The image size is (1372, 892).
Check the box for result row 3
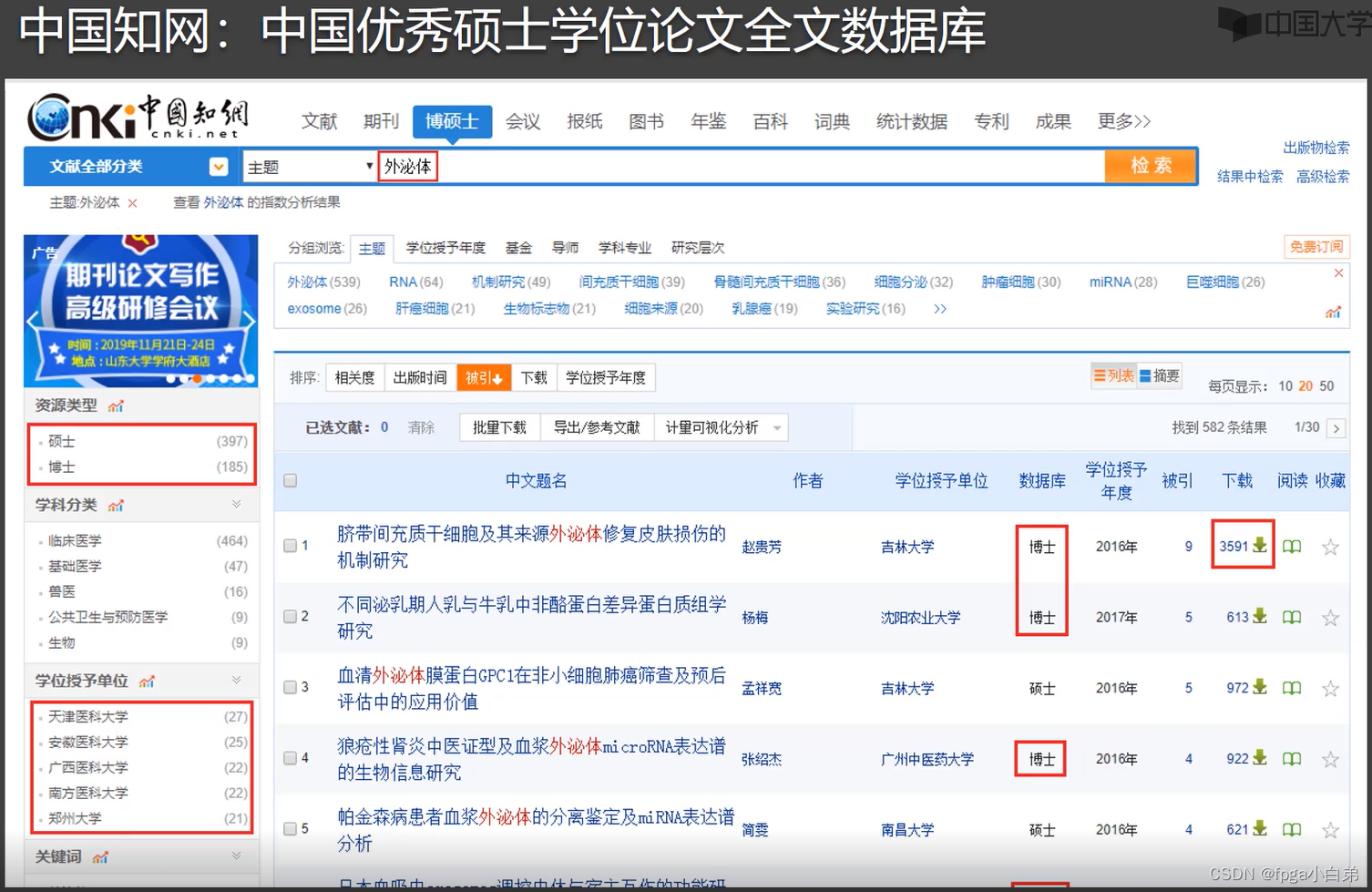pyautogui.click(x=290, y=687)
